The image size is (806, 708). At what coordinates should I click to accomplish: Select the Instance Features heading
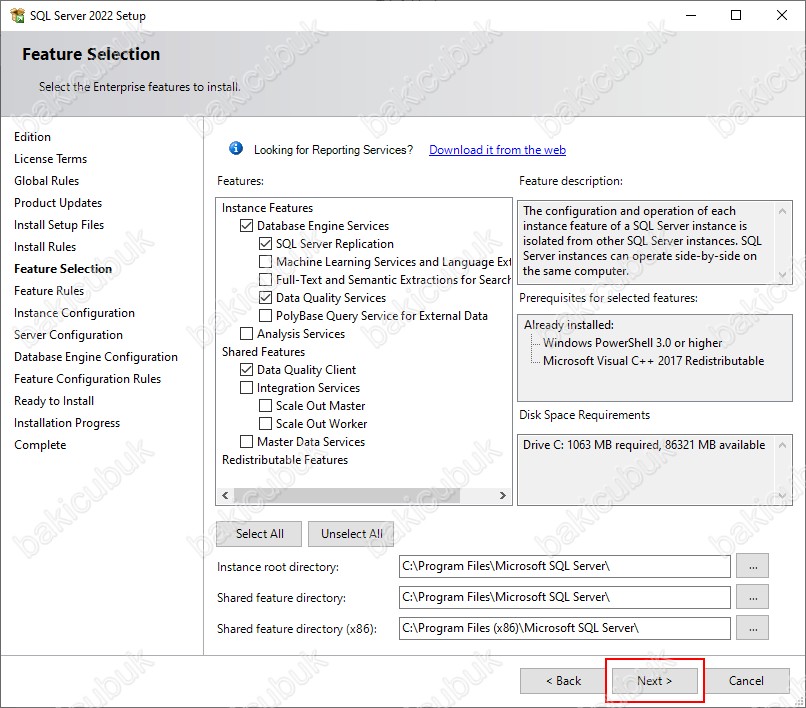click(267, 208)
